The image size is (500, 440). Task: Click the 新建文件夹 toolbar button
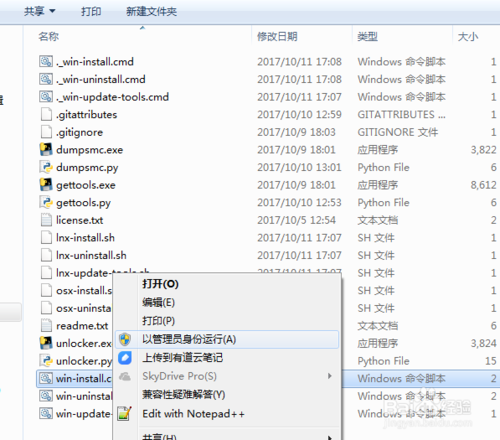151,12
